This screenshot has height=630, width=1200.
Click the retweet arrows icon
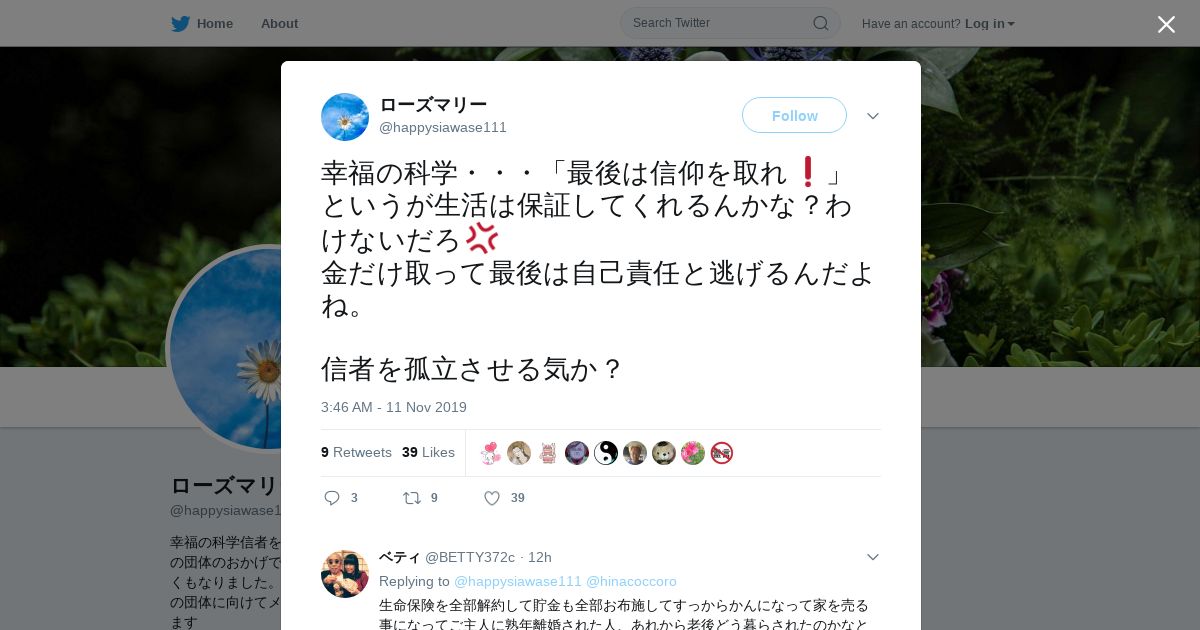[412, 498]
